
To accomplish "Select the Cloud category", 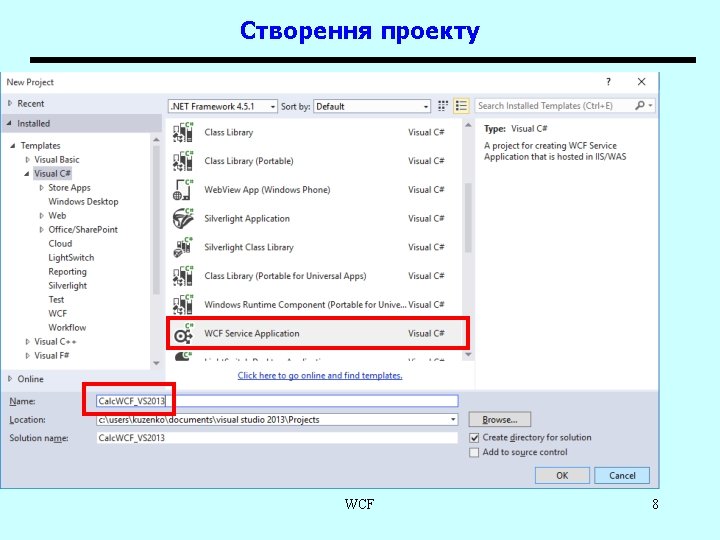I will pyautogui.click(x=60, y=243).
